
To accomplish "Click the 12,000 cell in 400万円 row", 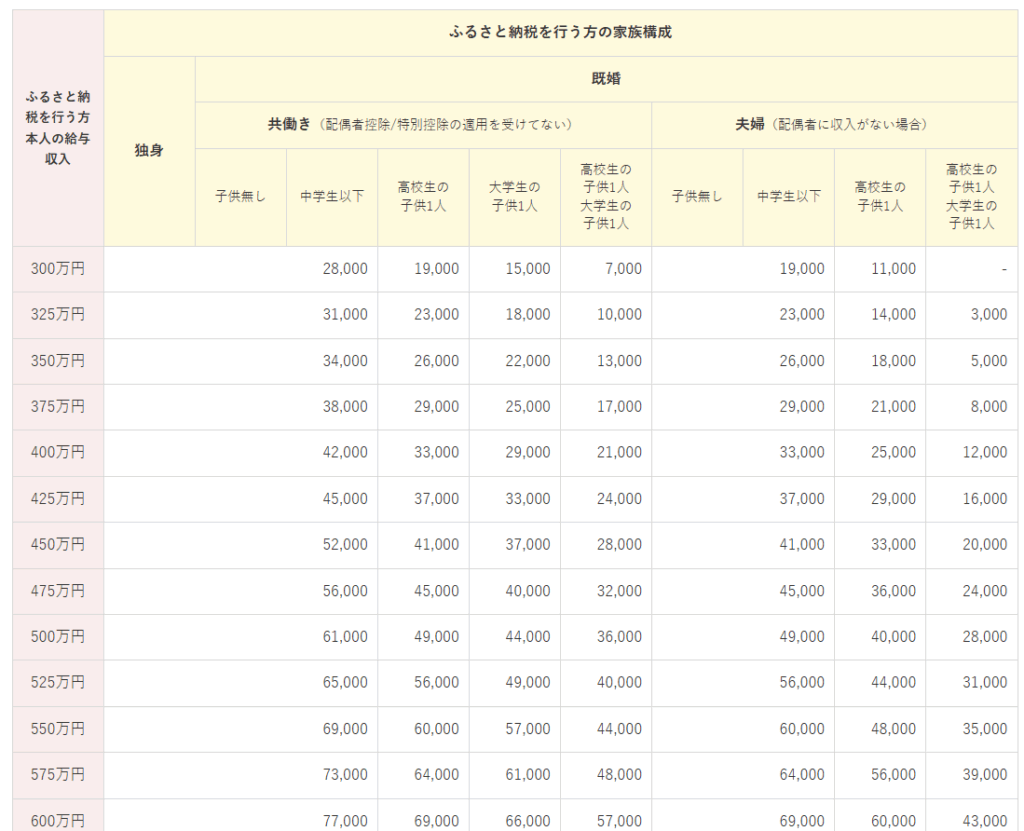I will 984,453.
